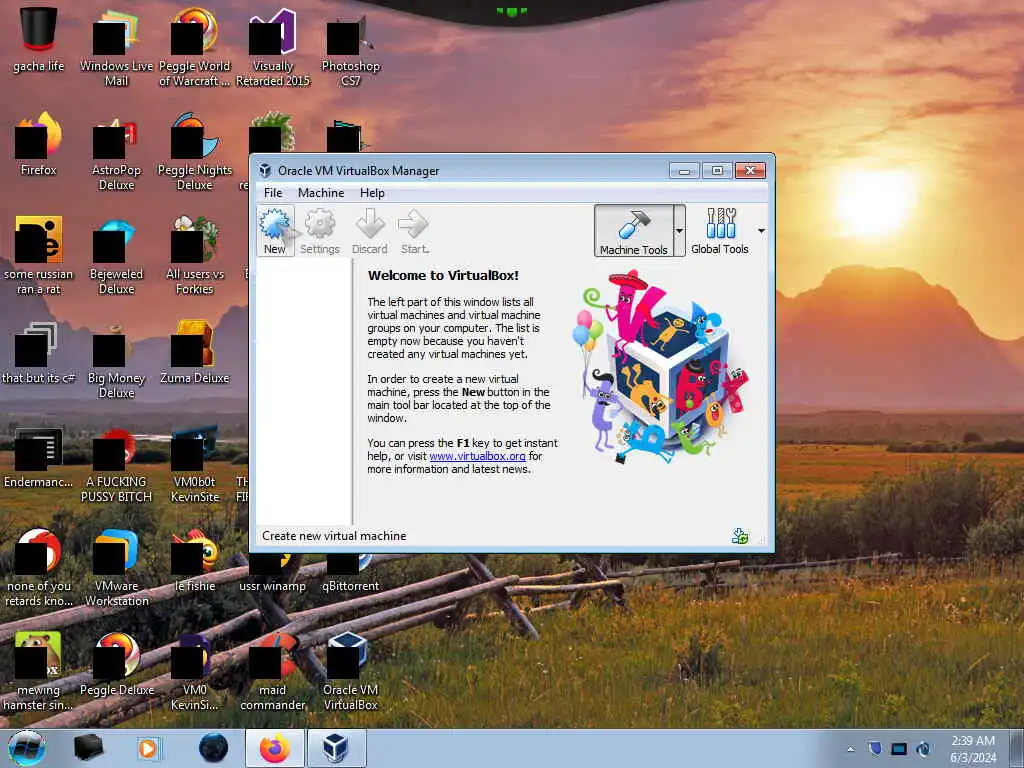Open the gacha life recycle bin icon
1024x768 pixels.
pos(39,40)
